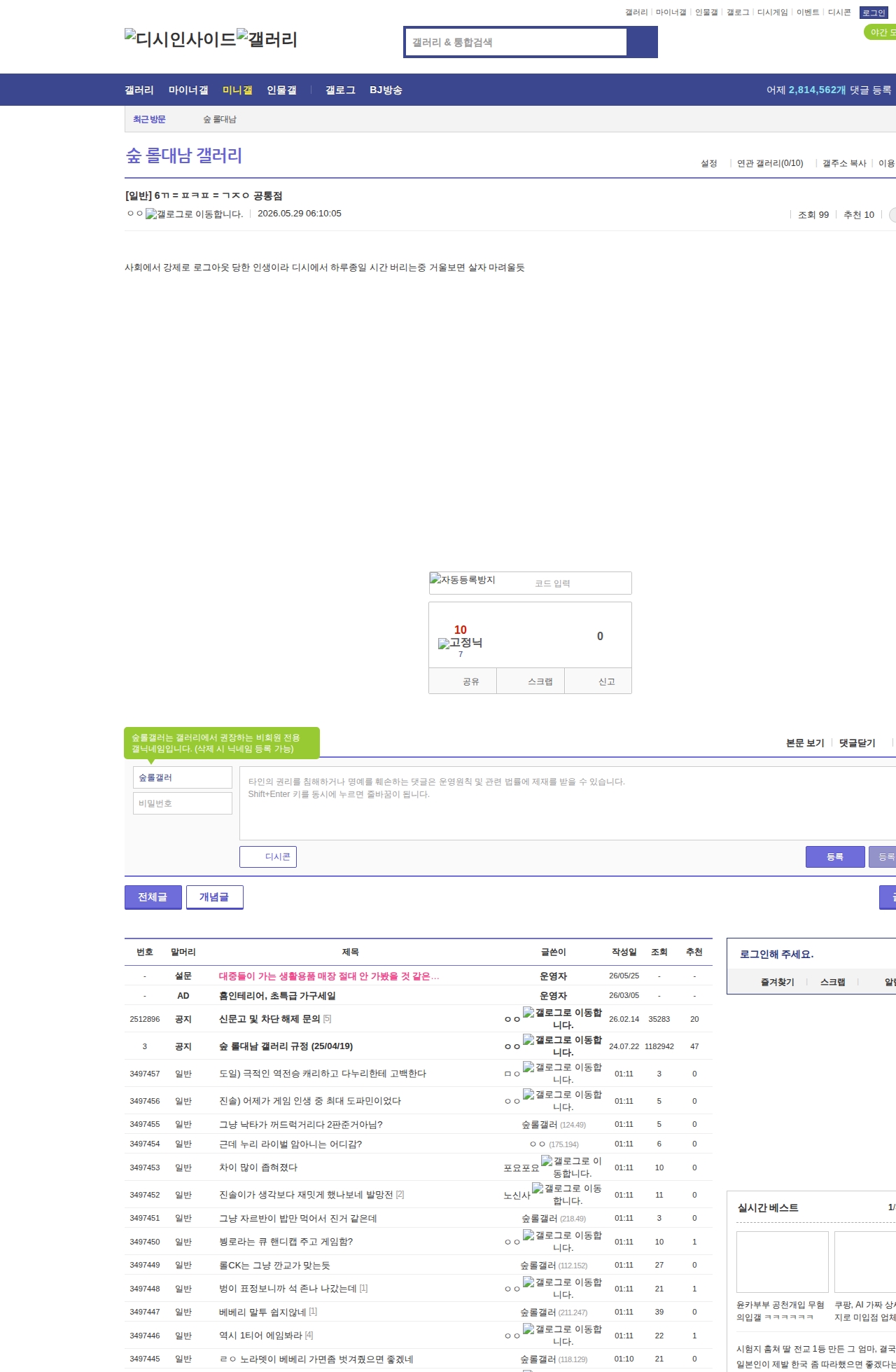Open survey post 대중들이 가는 생활용품 매장
This screenshot has width=896, height=1372.
[x=329, y=976]
